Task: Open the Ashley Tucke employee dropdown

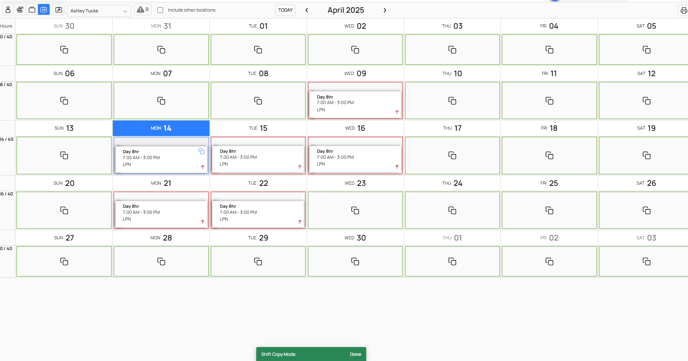Action: coord(99,11)
